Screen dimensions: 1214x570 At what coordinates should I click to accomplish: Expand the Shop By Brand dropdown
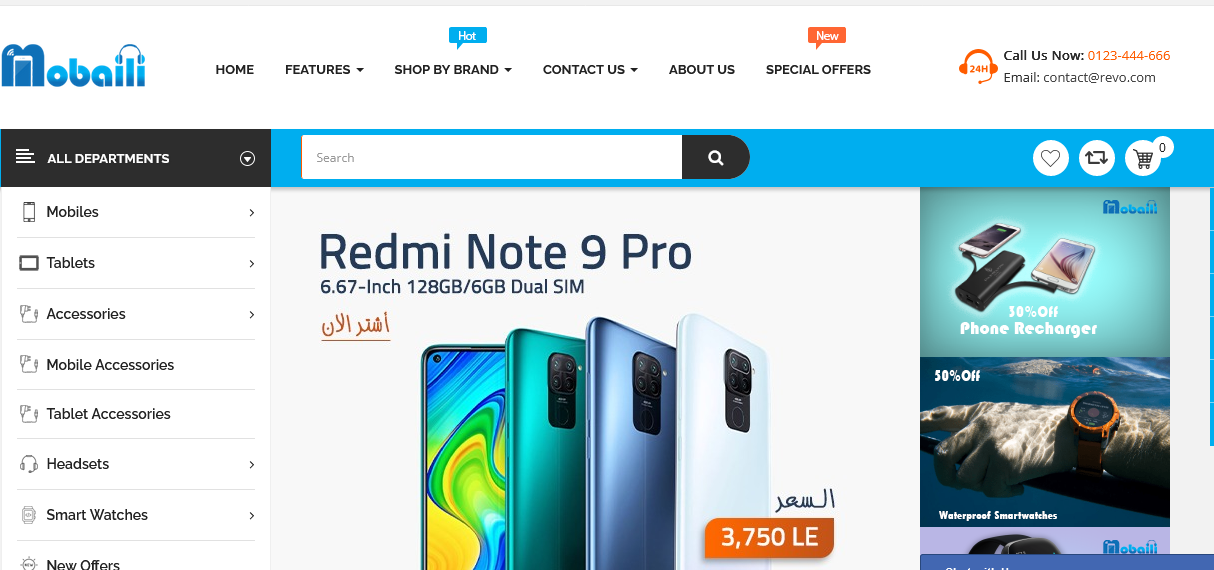[453, 70]
